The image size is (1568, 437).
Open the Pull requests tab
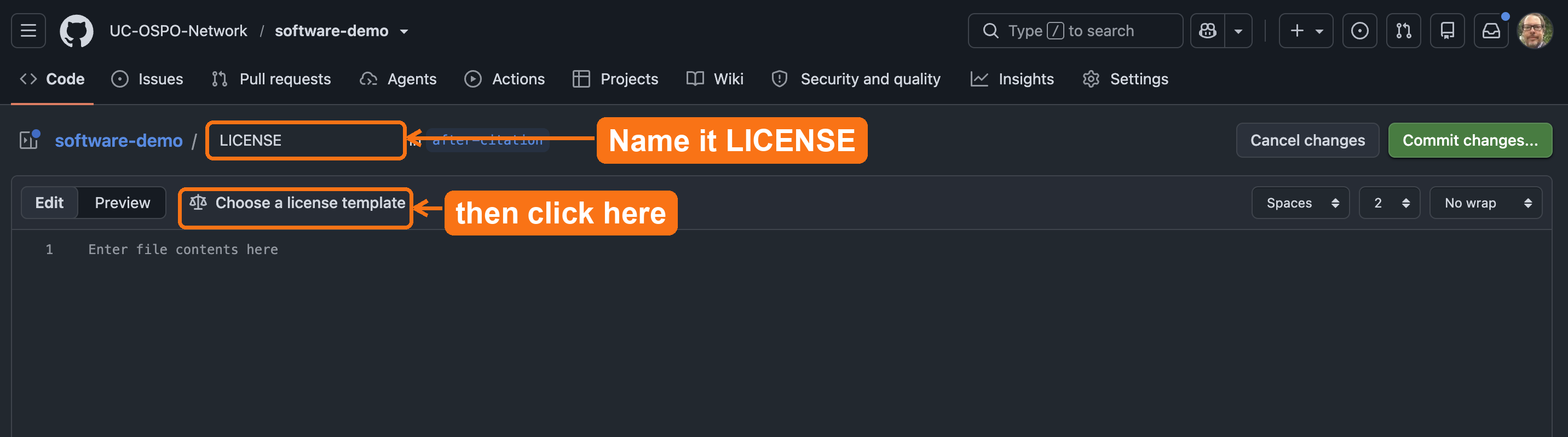point(271,79)
